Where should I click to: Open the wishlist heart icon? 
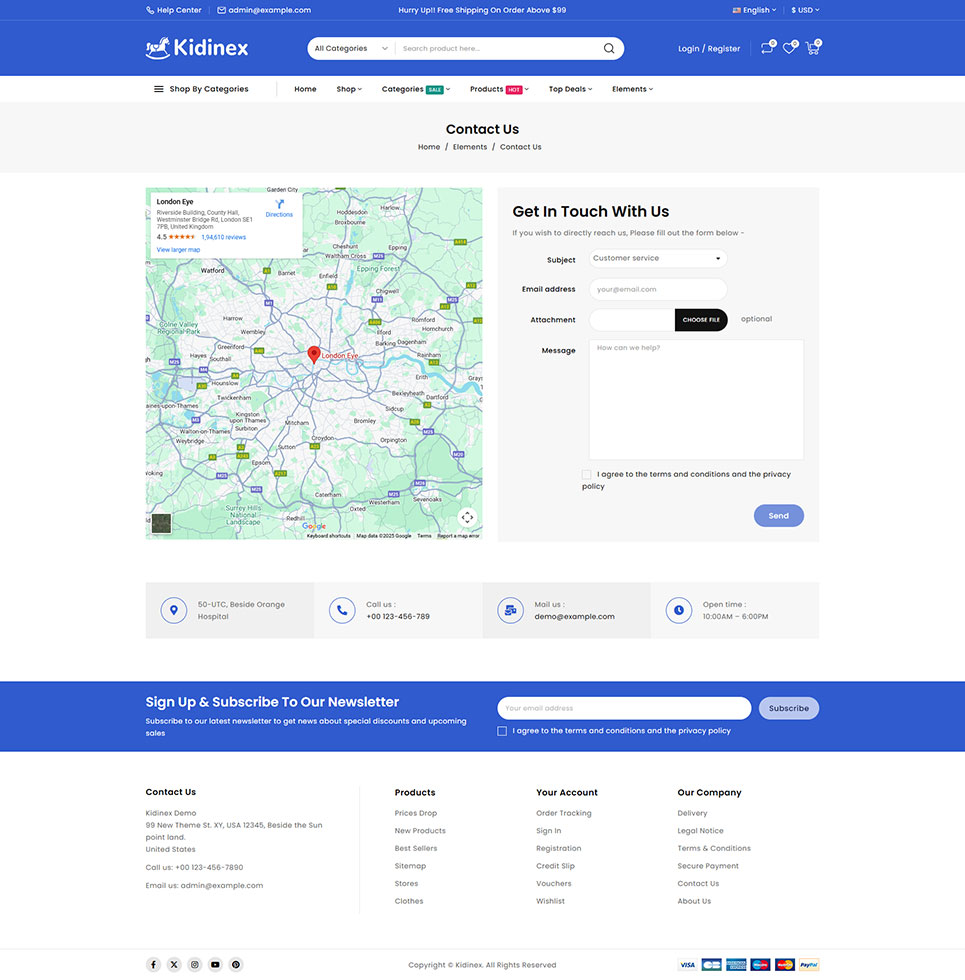(789, 48)
